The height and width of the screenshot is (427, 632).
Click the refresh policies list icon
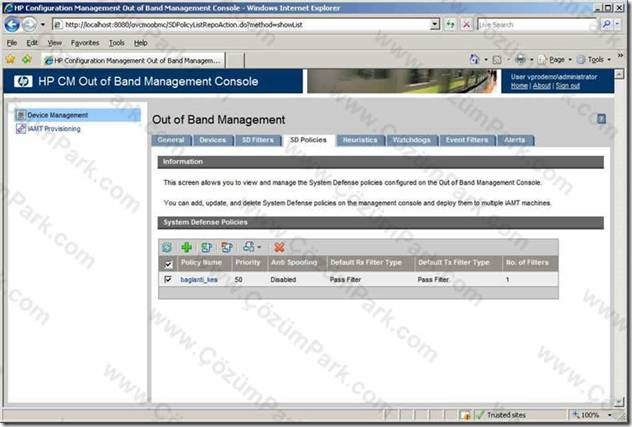point(167,247)
